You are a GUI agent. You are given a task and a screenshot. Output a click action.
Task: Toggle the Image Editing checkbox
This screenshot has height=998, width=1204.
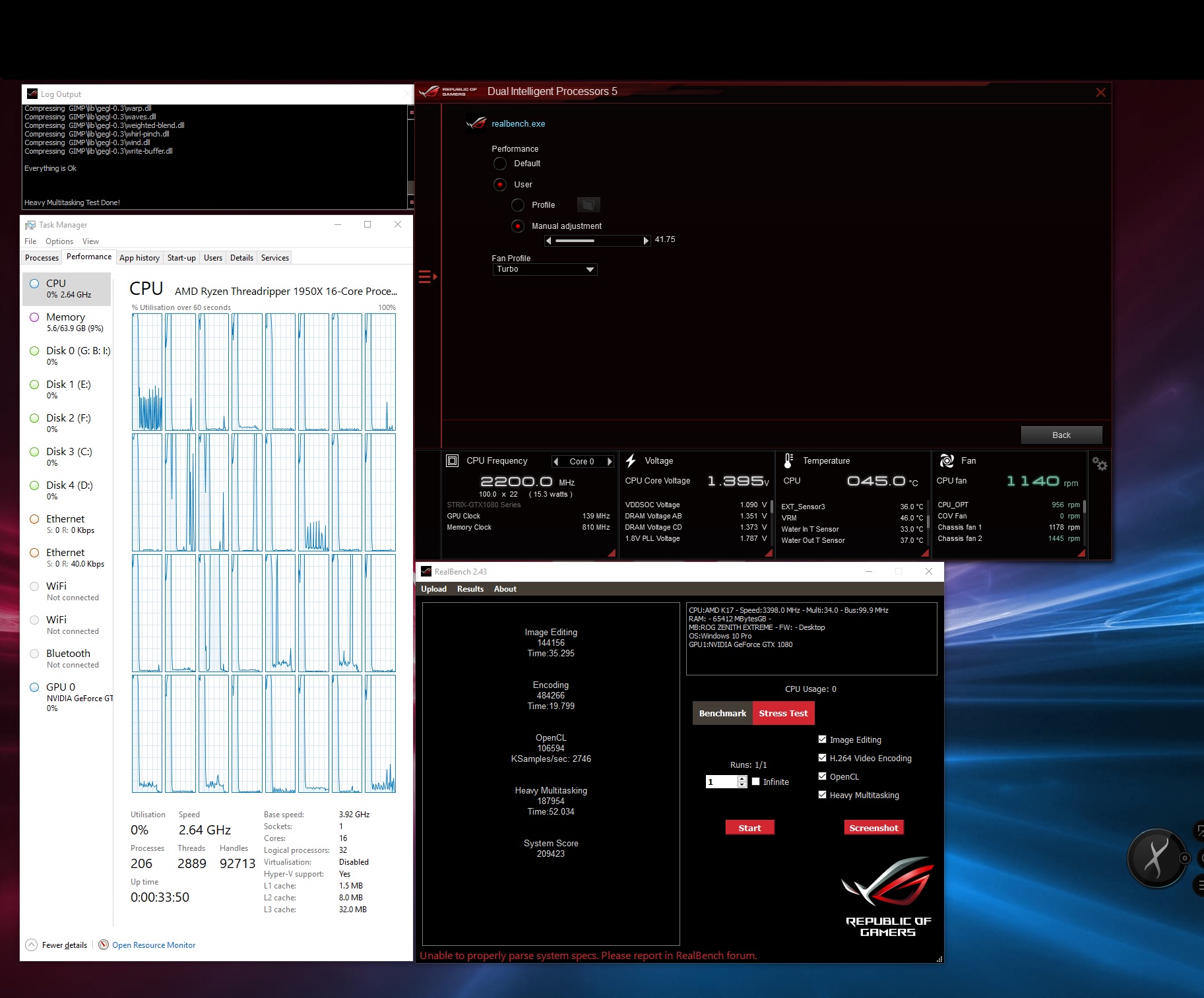pos(822,739)
